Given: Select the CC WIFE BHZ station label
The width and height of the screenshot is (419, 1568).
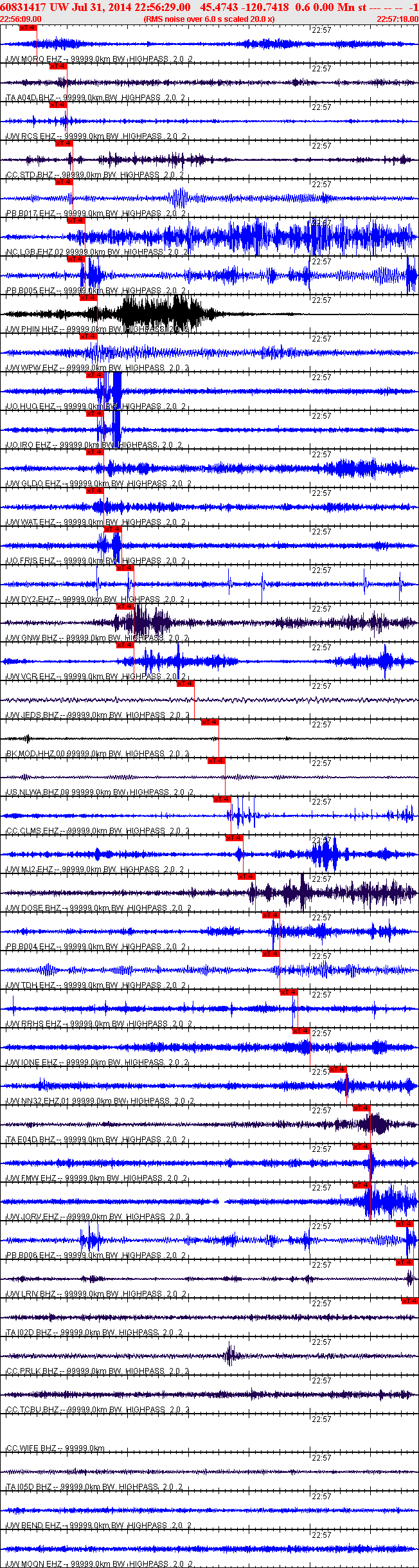Looking at the screenshot, I should 31,1448.
